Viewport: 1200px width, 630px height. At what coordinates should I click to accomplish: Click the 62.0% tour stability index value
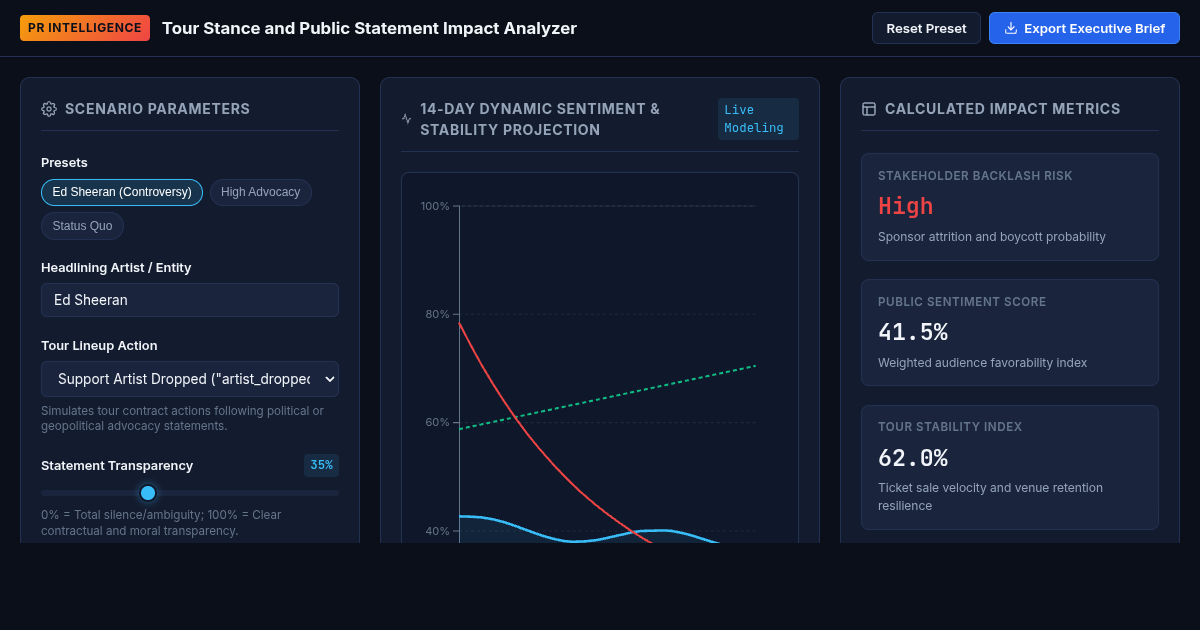pyautogui.click(x=913, y=458)
